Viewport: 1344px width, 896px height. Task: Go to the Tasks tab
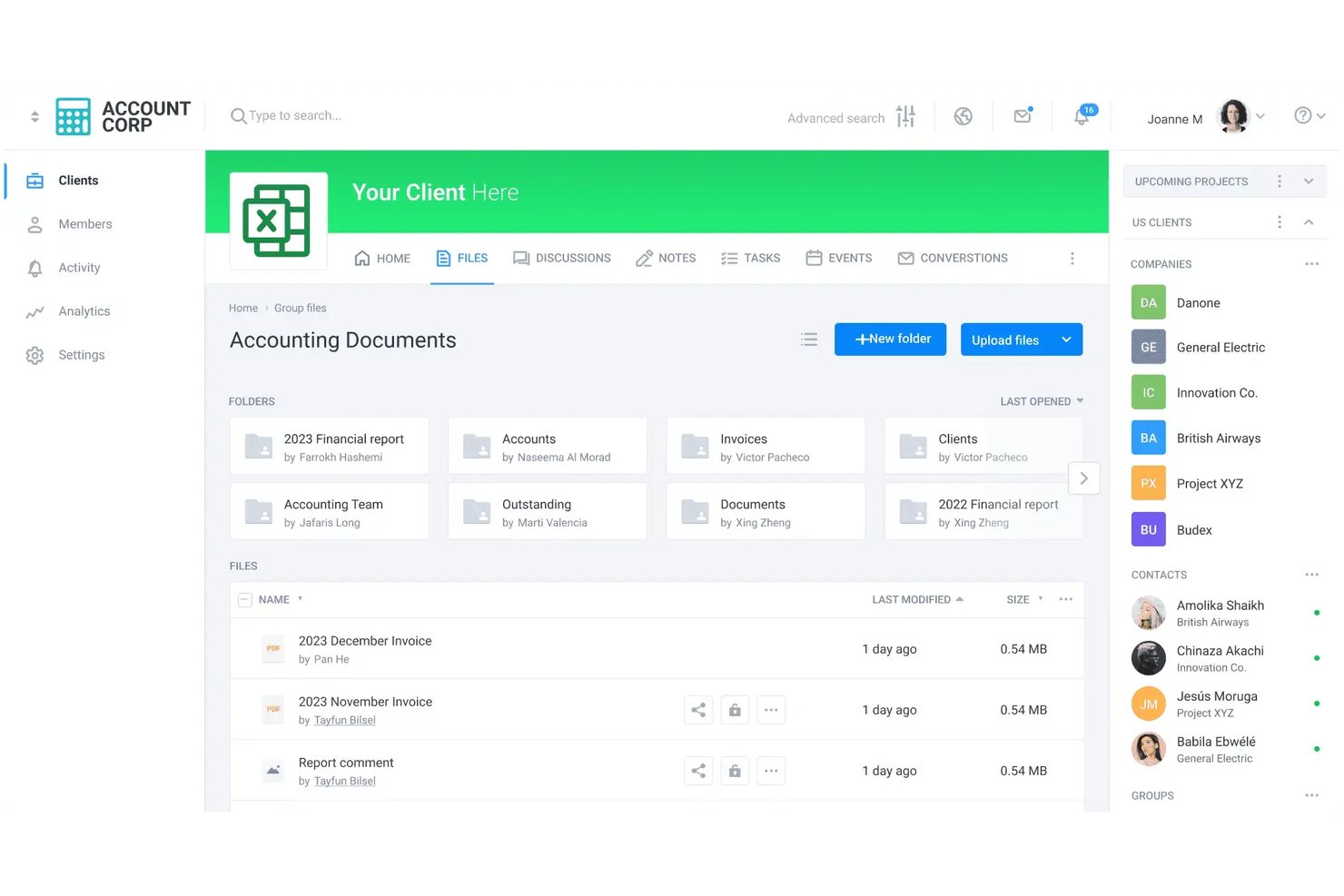751,259
